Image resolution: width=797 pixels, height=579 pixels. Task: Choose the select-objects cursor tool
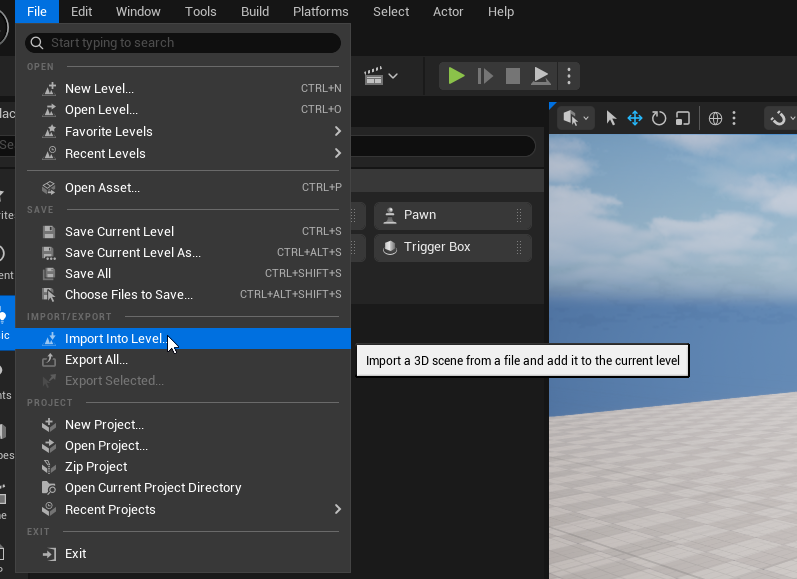[611, 118]
